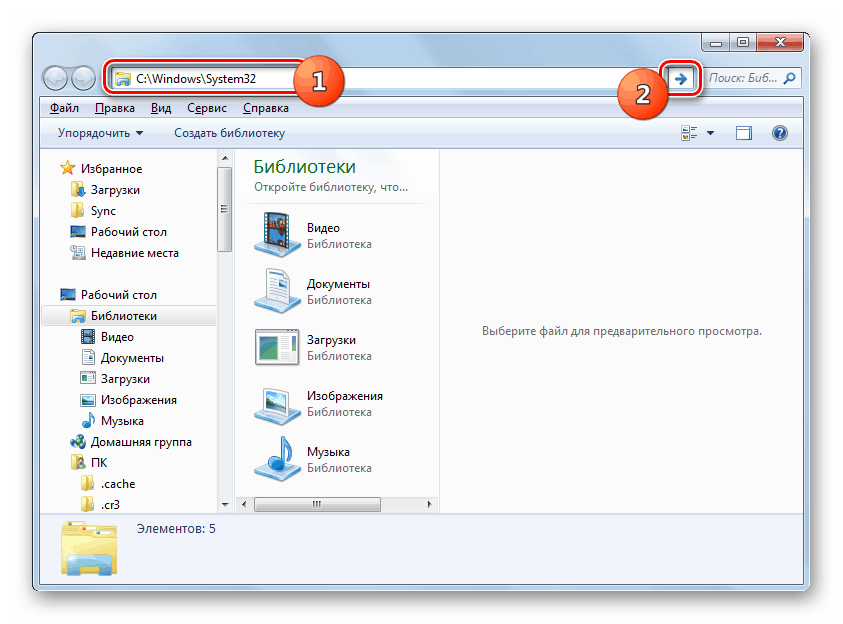Open the Справка menu
843x624 pixels.
(266, 108)
